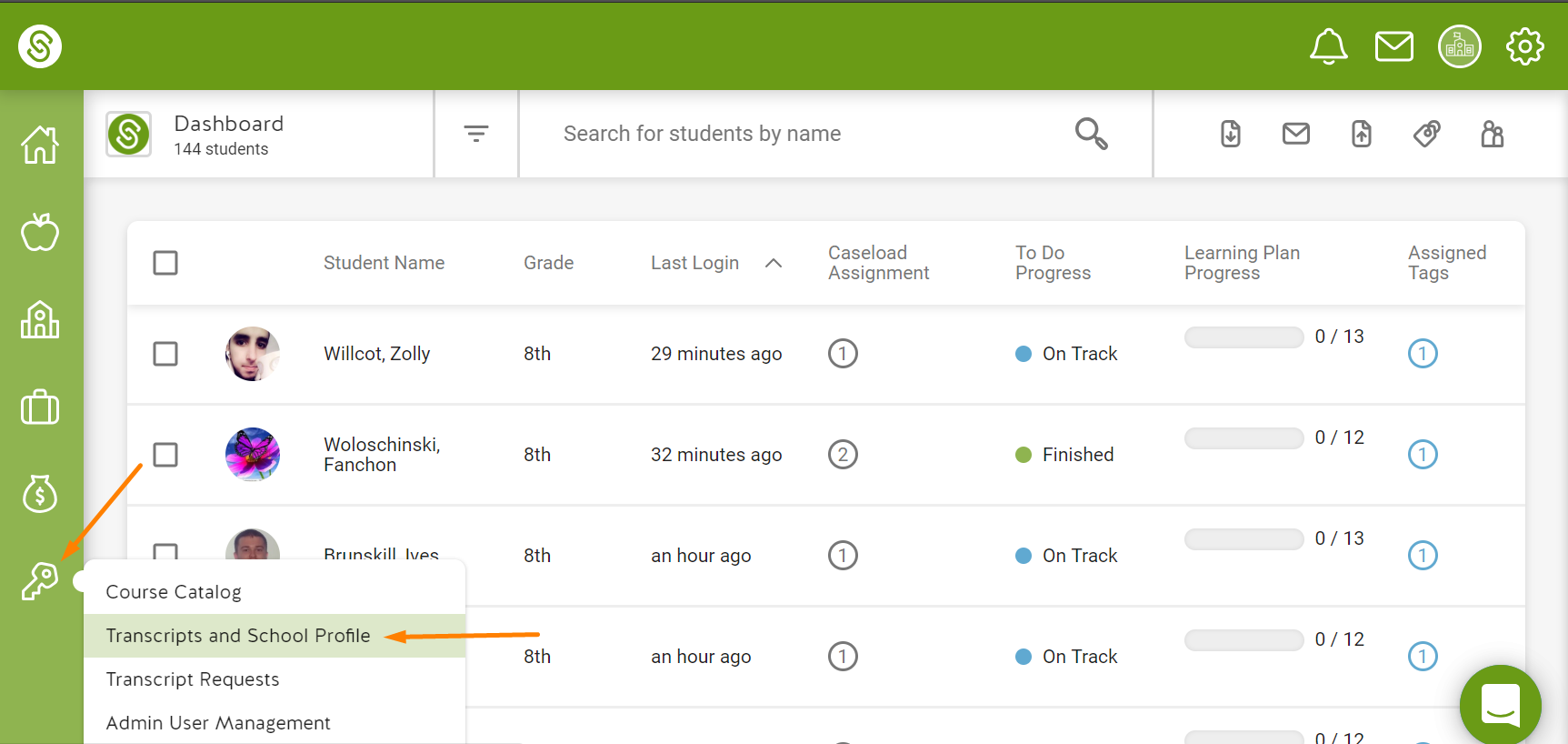Click Willcot's 0 / 13 learning plan bar
Viewport: 1568px width, 744px height.
coord(1243,337)
